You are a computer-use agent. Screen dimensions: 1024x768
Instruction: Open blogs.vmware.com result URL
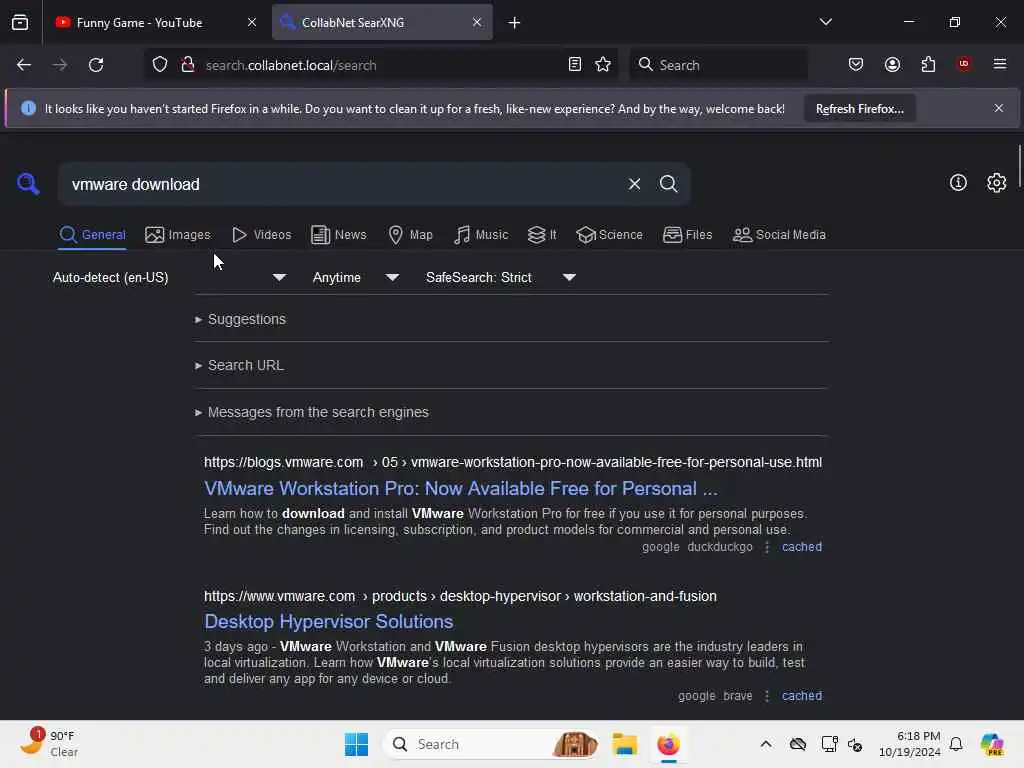point(513,462)
